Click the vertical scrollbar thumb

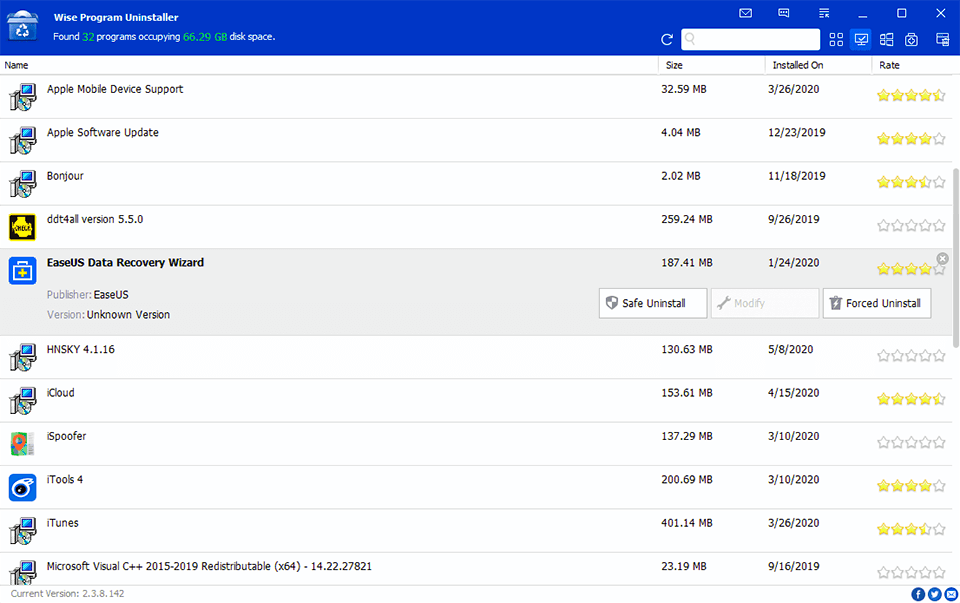point(956,258)
